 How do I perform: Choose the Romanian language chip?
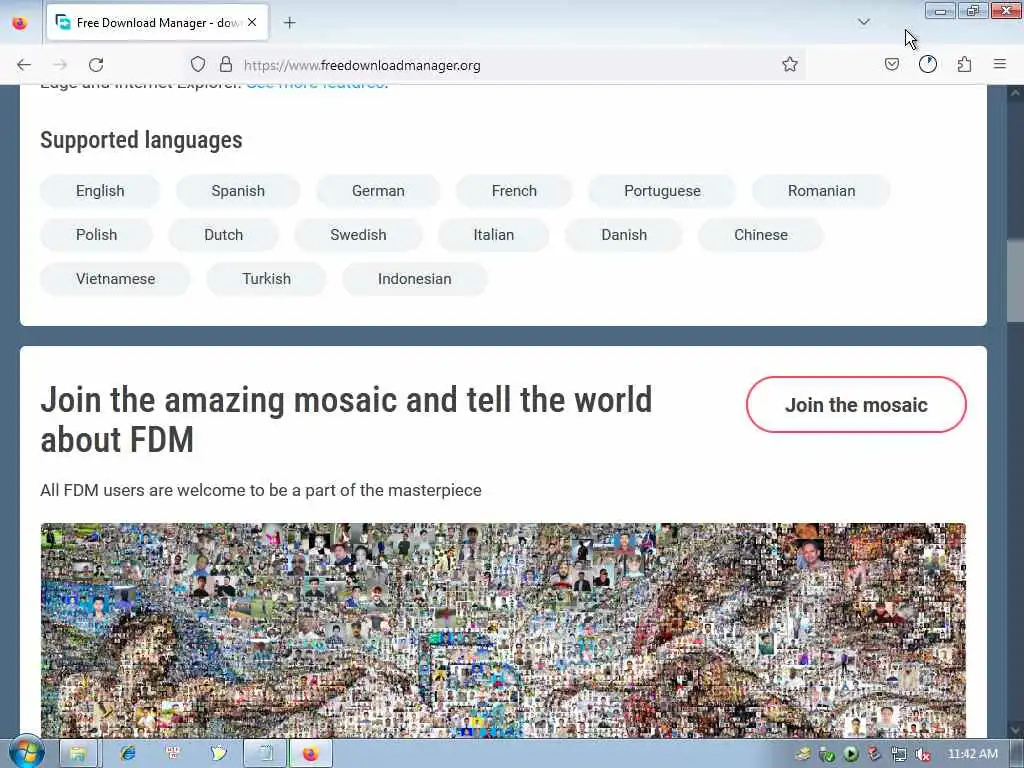(821, 191)
